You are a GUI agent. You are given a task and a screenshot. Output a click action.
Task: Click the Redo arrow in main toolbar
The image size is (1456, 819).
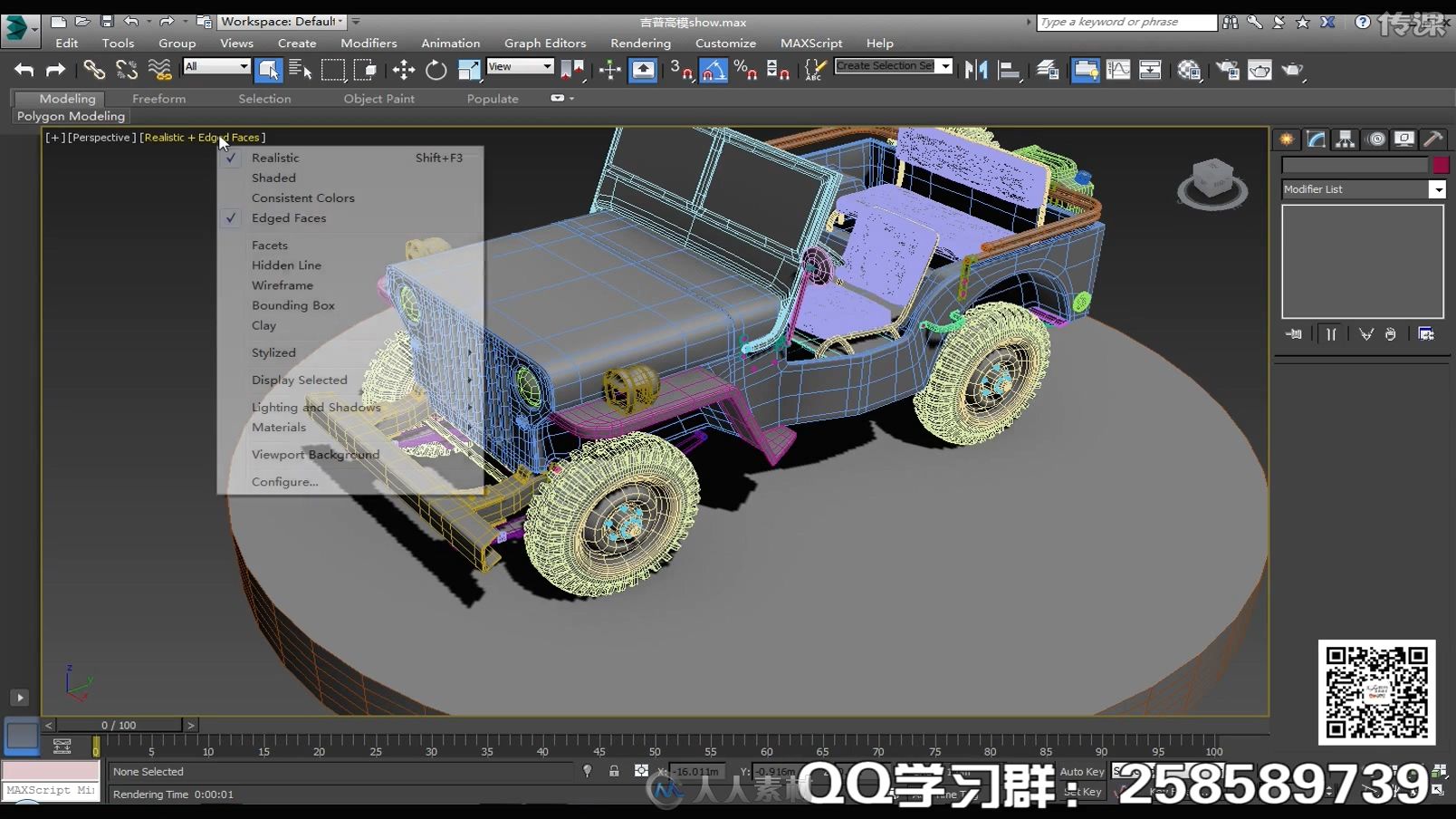[x=56, y=70]
